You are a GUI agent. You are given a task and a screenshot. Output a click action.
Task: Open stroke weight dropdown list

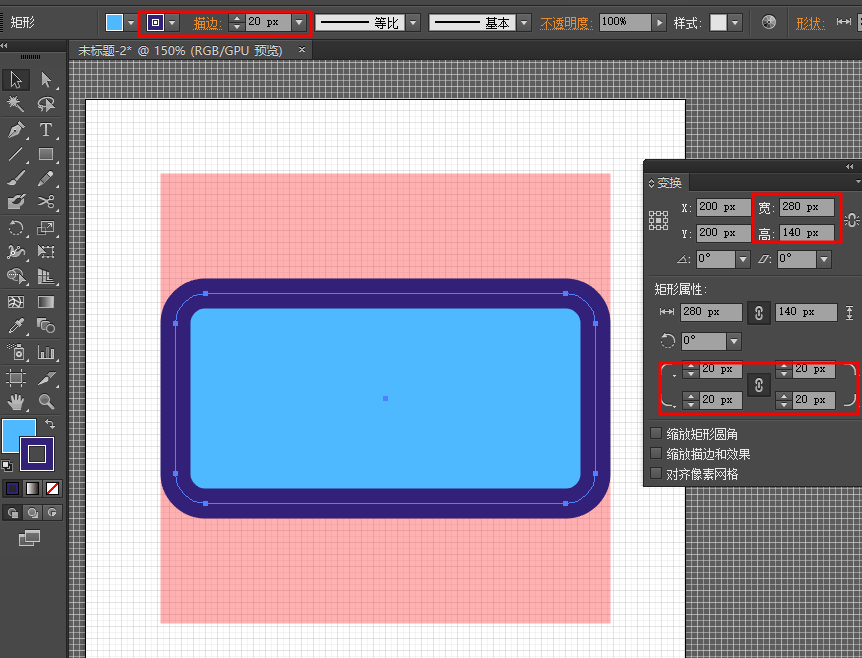pyautogui.click(x=299, y=23)
